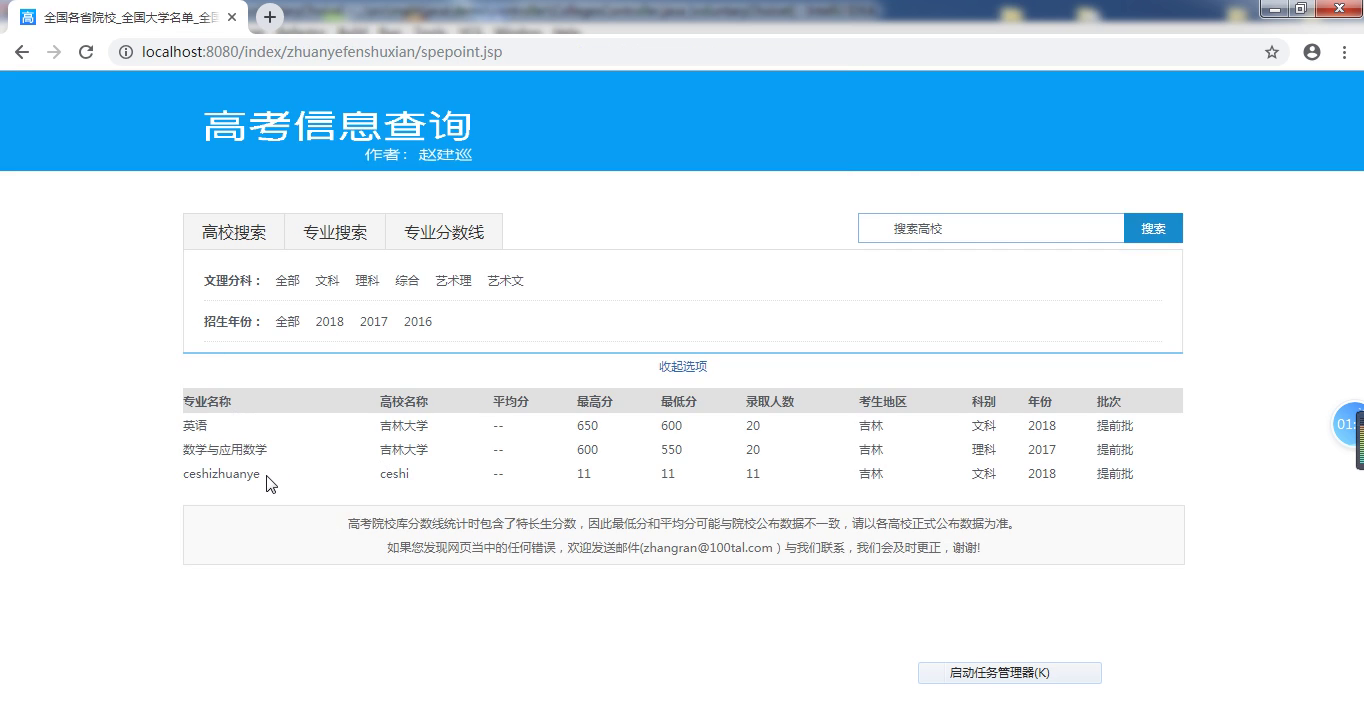Click the author name 赵建巡
Image resolution: width=1364 pixels, height=728 pixels.
[x=445, y=155]
